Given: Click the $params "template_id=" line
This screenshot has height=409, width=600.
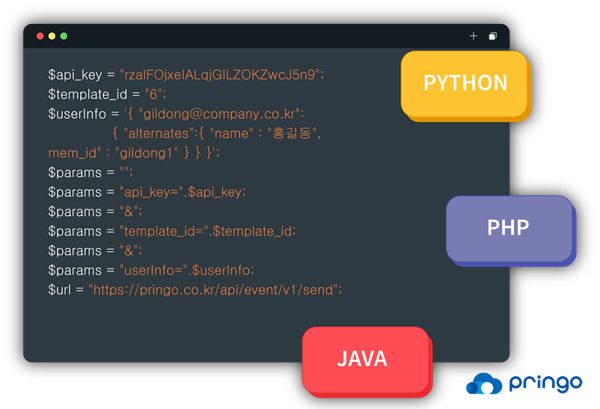Looking at the screenshot, I should tap(172, 230).
